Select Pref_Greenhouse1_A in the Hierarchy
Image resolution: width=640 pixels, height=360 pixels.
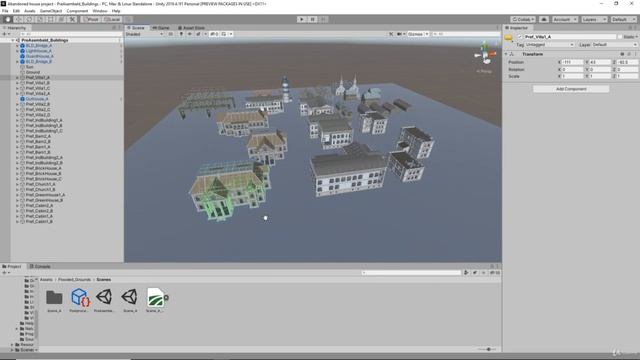45,195
